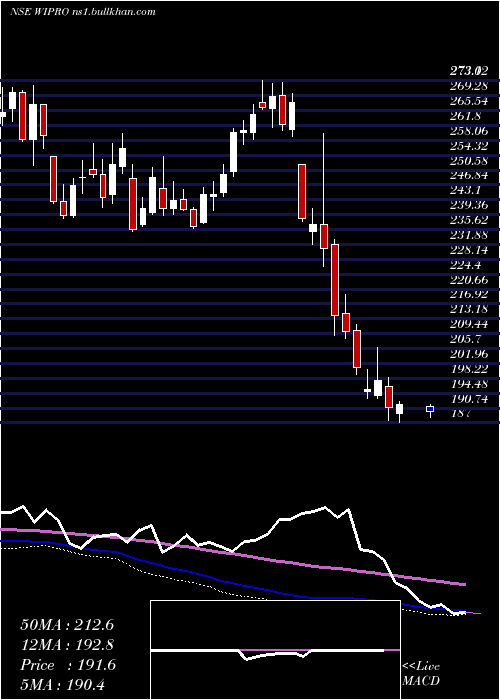
Task: Click the 261.8 price level label
Action: (466, 116)
